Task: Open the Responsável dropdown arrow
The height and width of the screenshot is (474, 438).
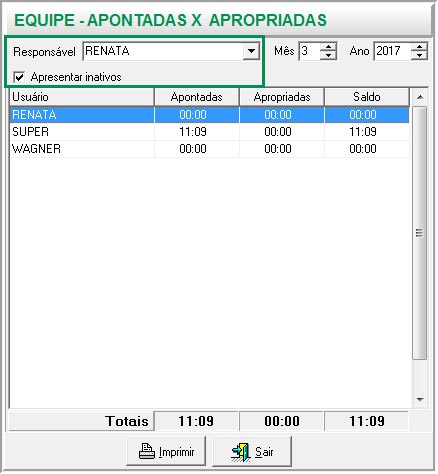Action: [251, 51]
